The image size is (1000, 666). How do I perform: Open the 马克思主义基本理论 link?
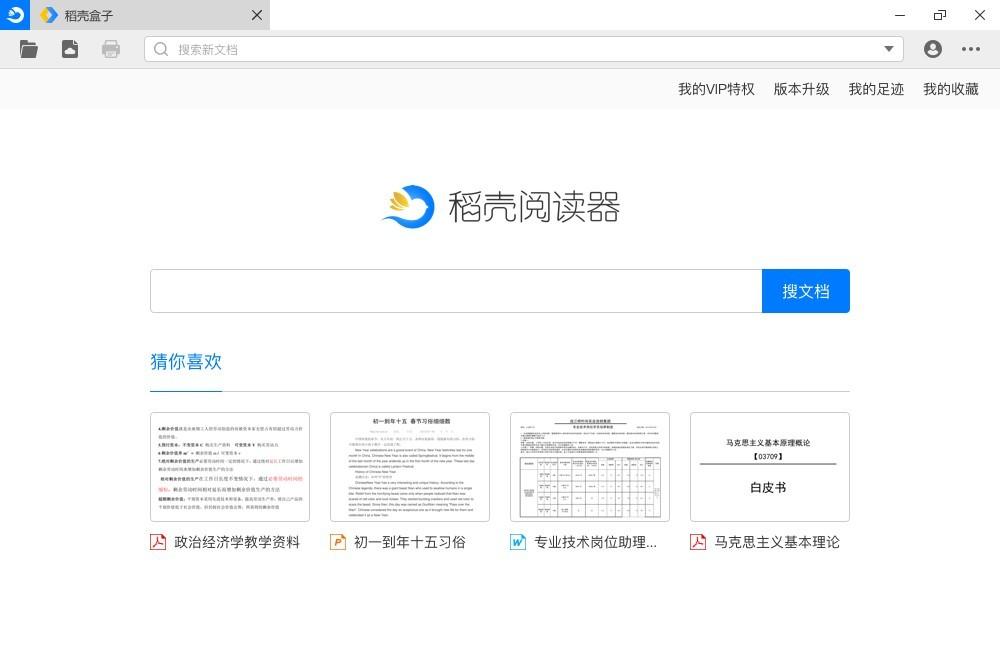click(777, 542)
